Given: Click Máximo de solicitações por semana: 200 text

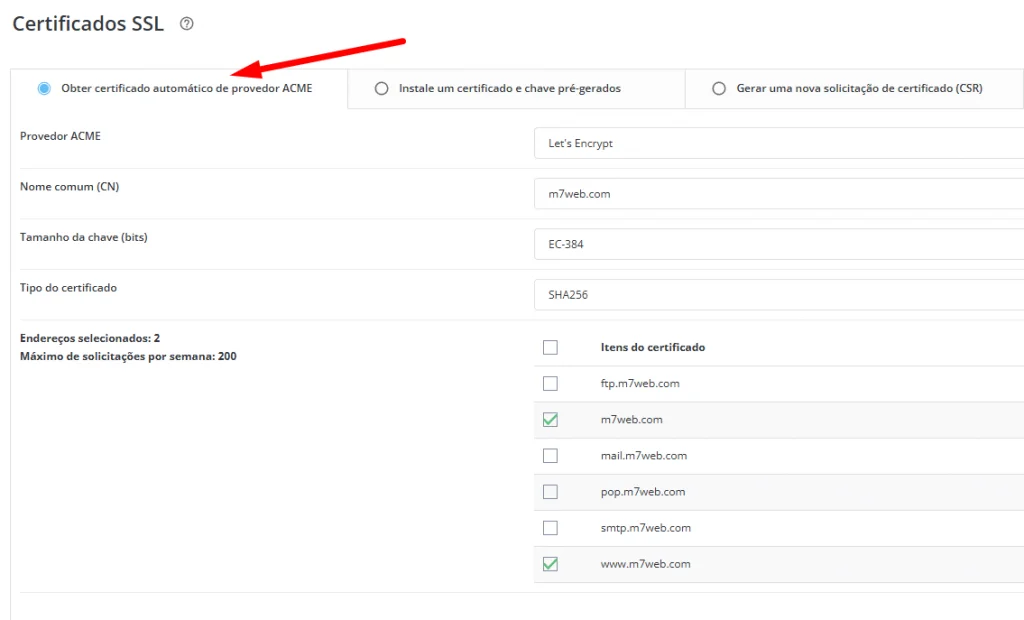Looking at the screenshot, I should (128, 356).
